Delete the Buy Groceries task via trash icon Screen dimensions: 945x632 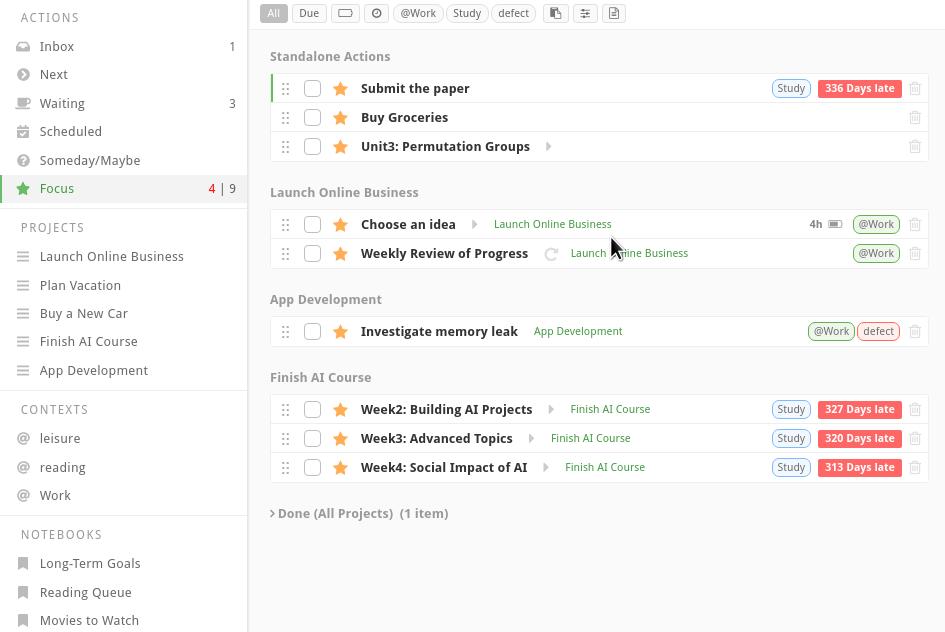[914, 118]
